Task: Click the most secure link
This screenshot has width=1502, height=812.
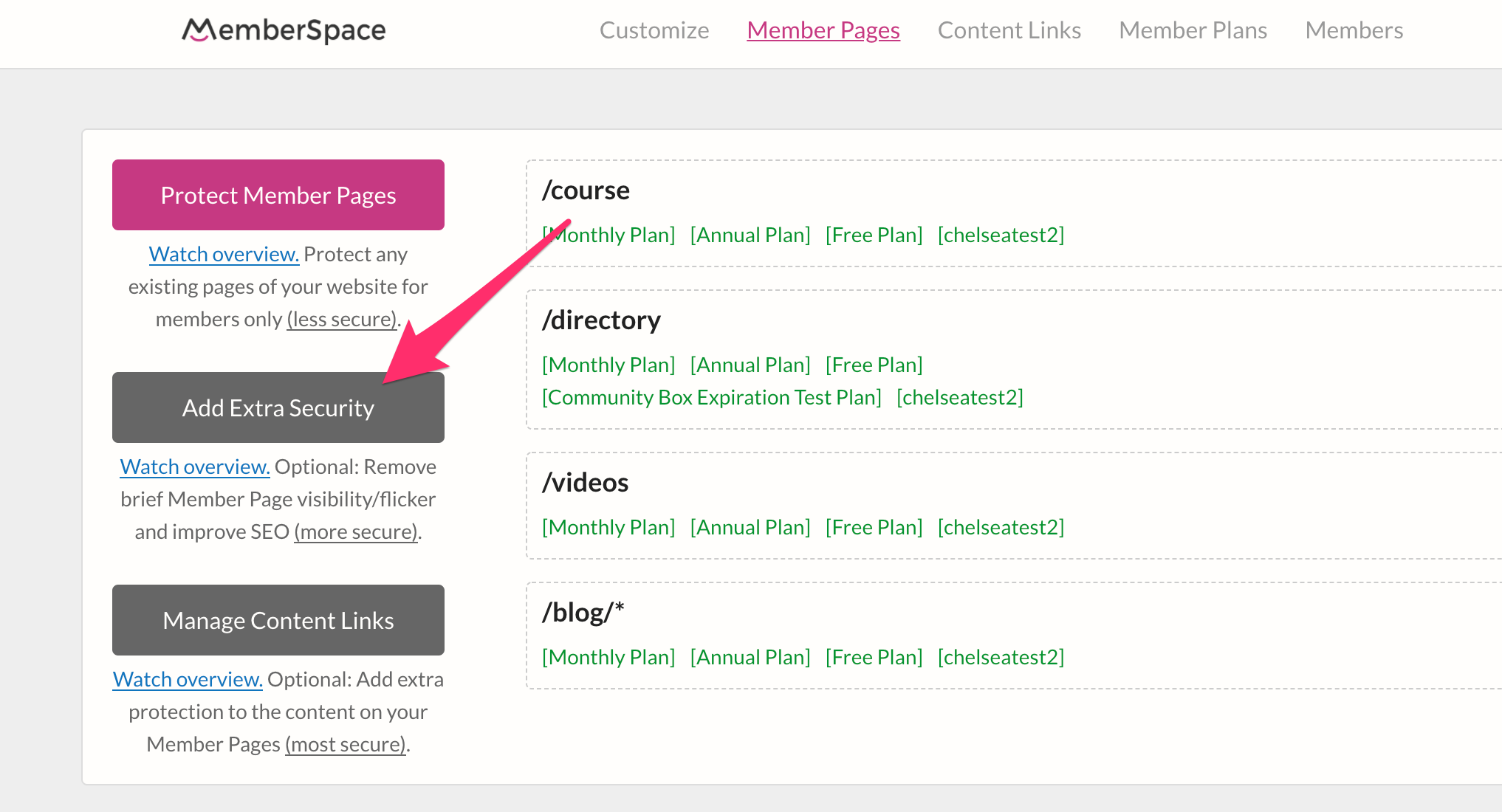Action: [x=344, y=743]
